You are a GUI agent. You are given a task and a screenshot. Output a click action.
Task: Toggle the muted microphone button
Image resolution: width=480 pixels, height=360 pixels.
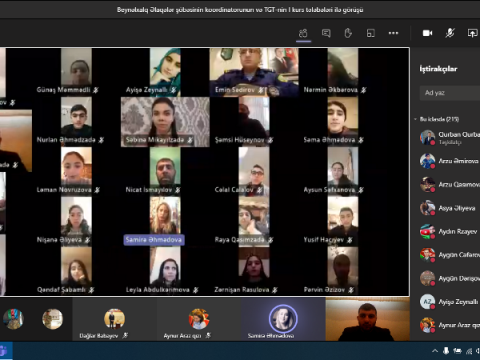[x=450, y=33]
